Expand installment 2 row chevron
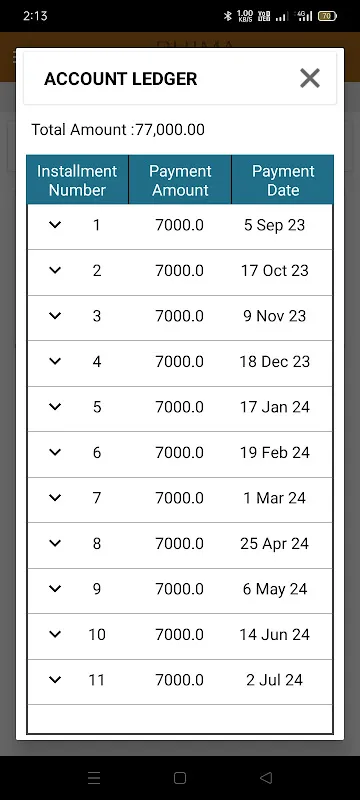360x800 pixels. tap(55, 270)
